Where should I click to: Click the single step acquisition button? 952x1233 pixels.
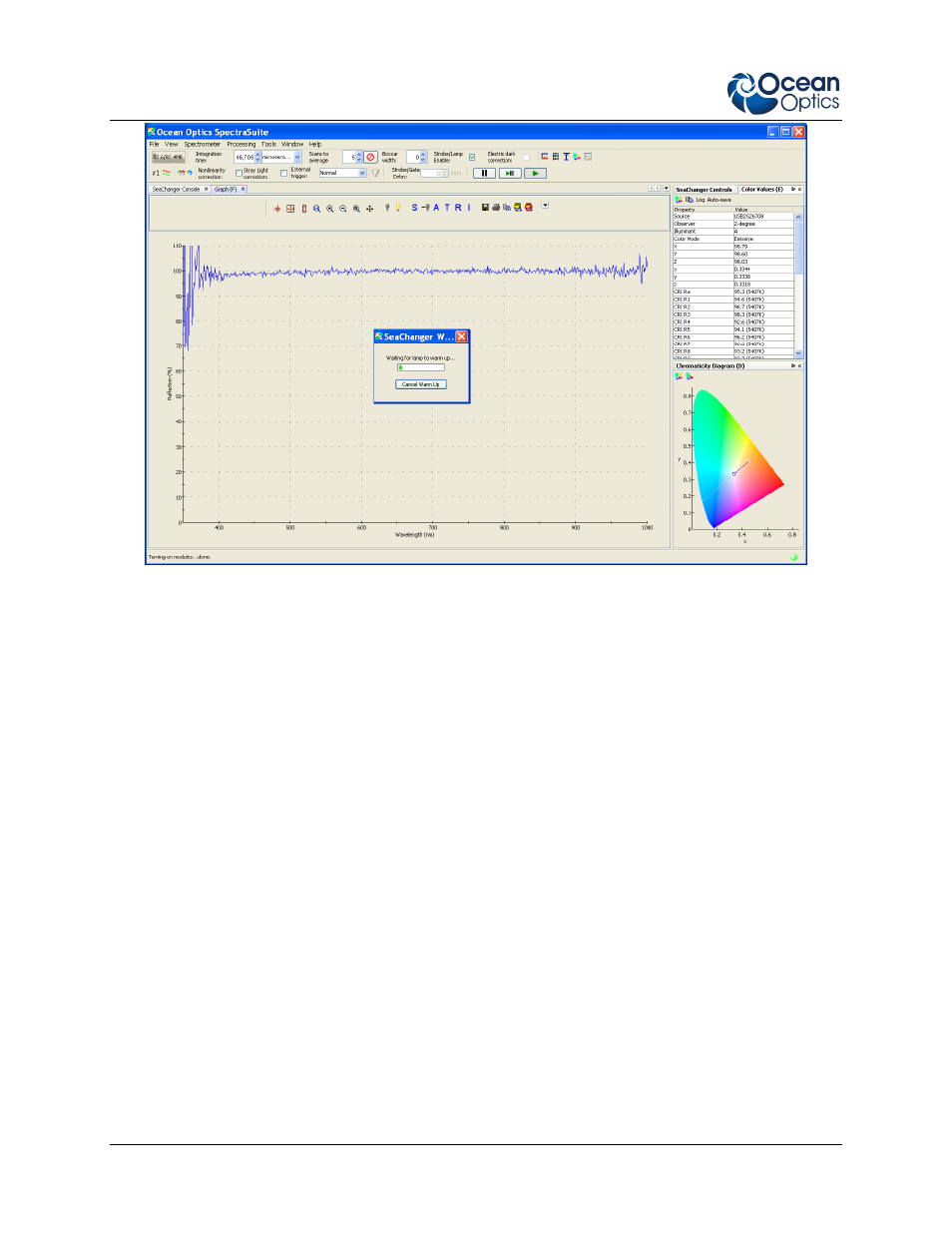pos(510,173)
